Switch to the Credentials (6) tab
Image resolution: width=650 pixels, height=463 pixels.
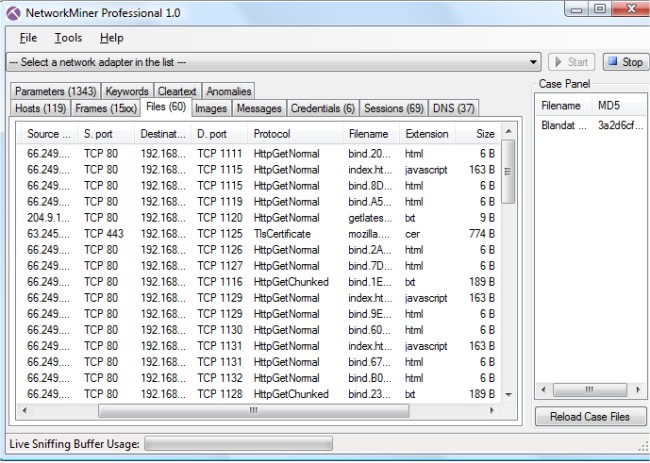click(323, 108)
